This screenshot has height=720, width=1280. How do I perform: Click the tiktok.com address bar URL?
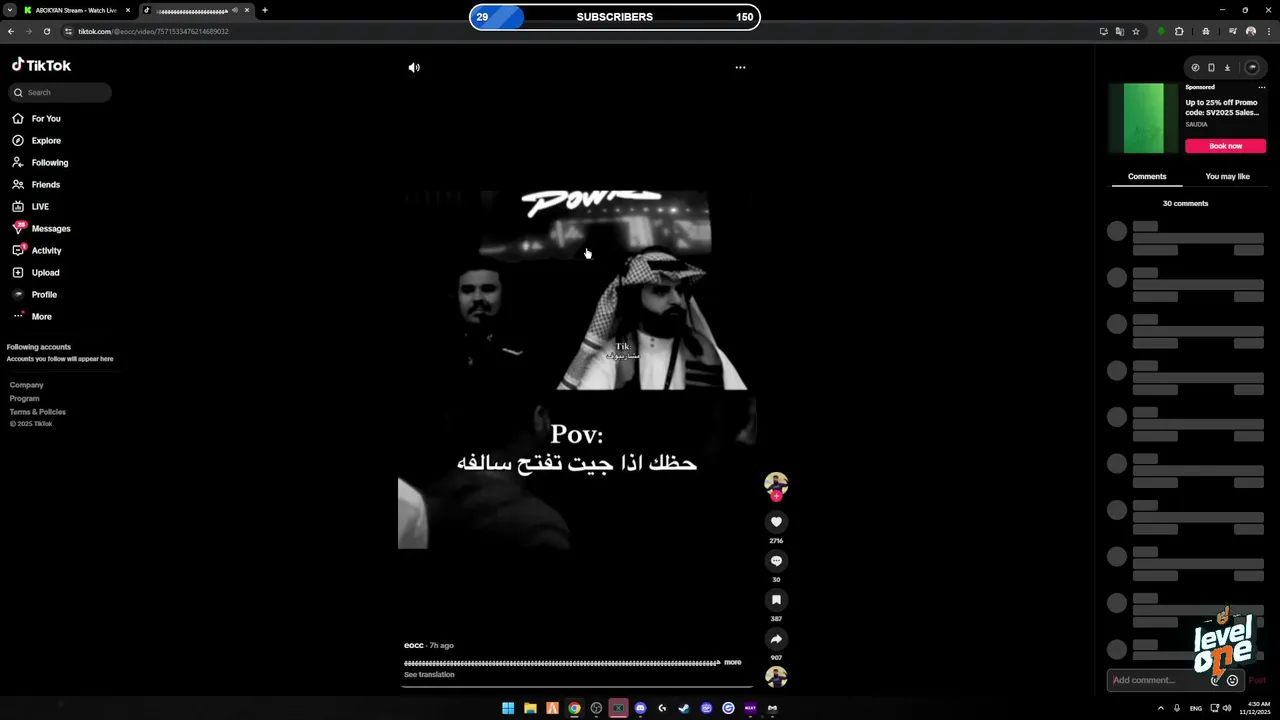[153, 32]
